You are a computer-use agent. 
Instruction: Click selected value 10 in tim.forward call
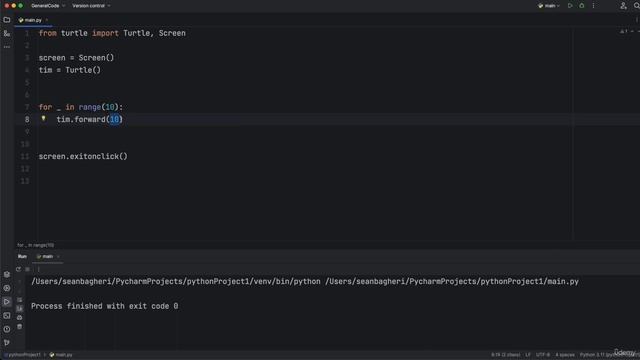pyautogui.click(x=114, y=119)
